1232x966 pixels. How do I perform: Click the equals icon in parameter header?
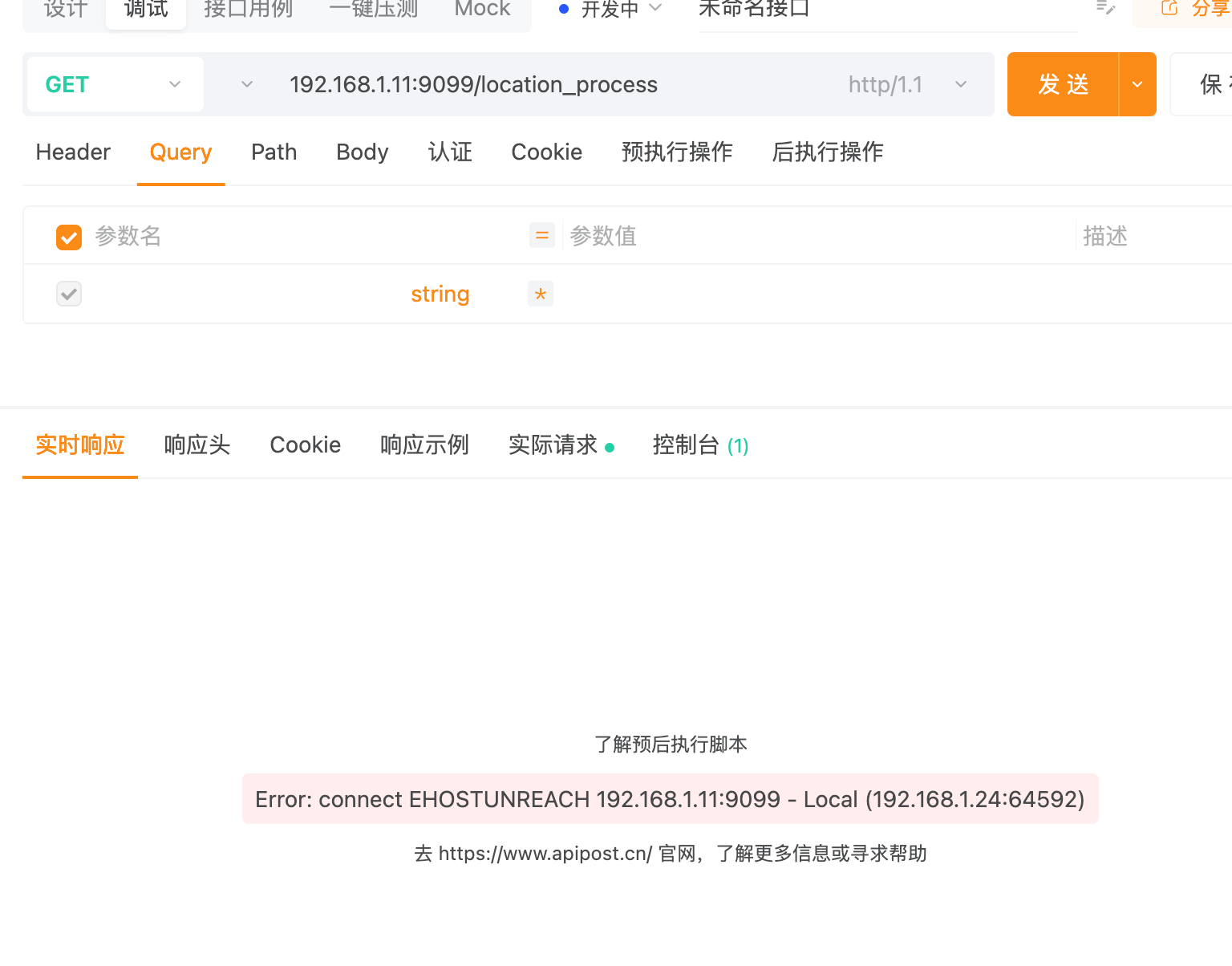(542, 235)
